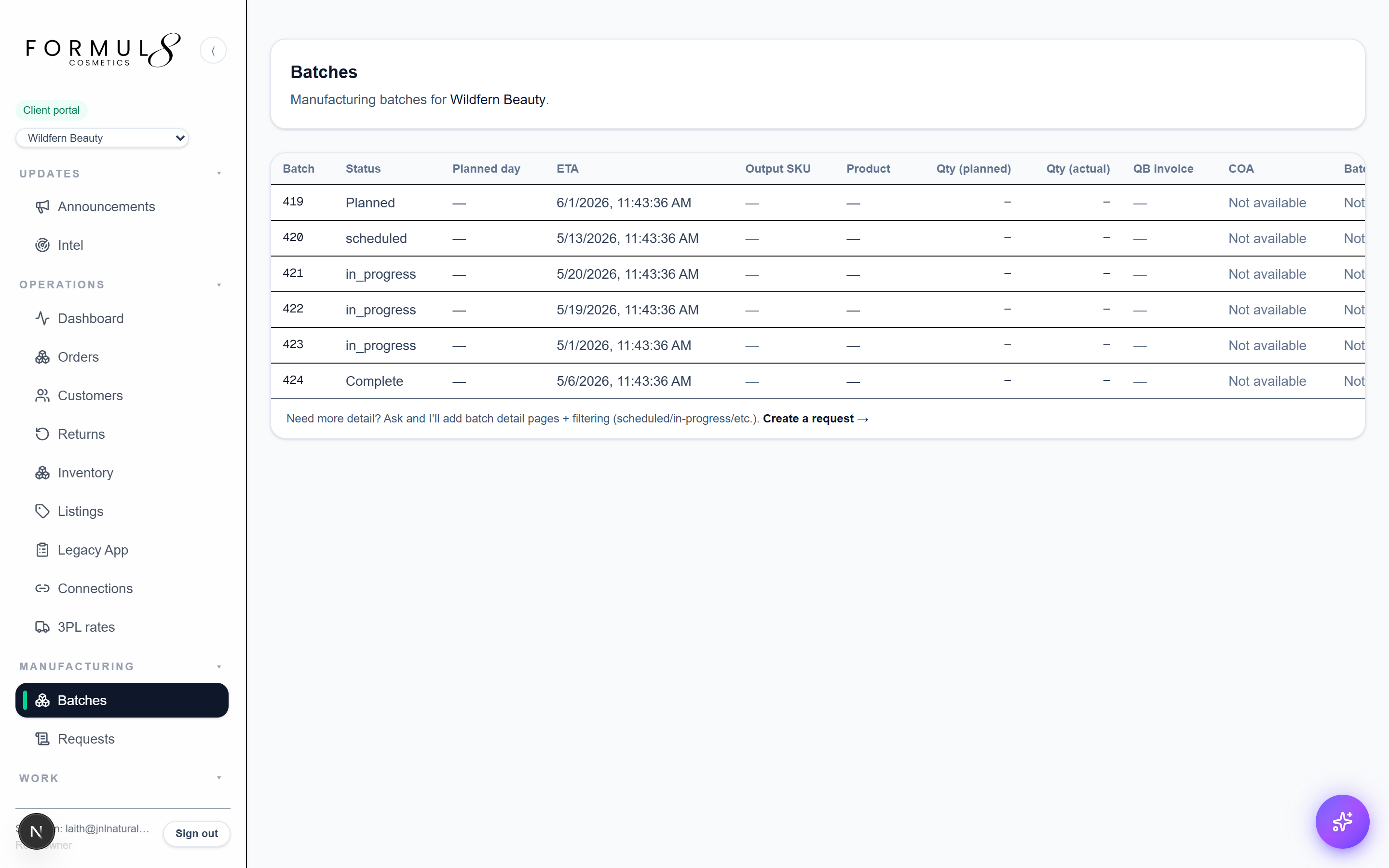
Task: Collapse the UPDATES section
Action: [218, 174]
